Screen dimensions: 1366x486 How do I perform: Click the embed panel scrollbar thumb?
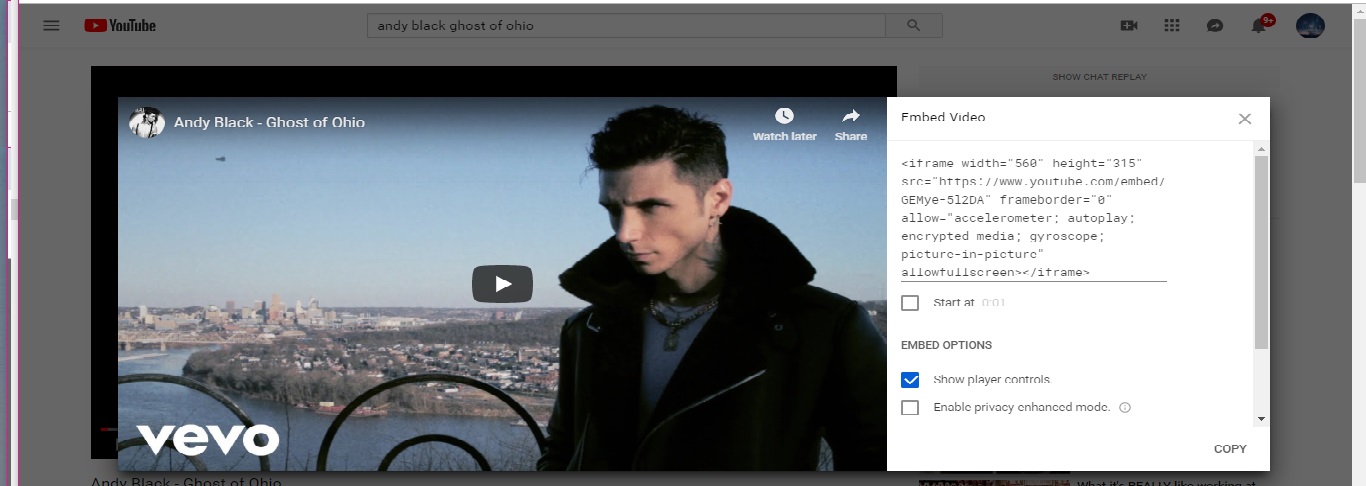pos(1261,252)
